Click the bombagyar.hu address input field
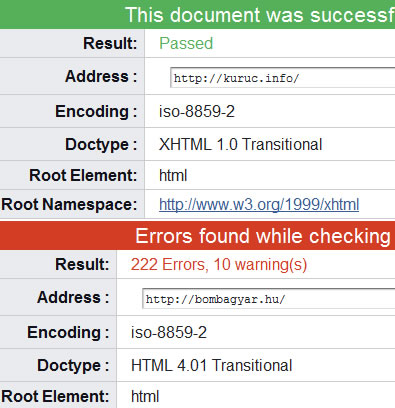Viewport: 395px width, 408px height. [x=269, y=299]
